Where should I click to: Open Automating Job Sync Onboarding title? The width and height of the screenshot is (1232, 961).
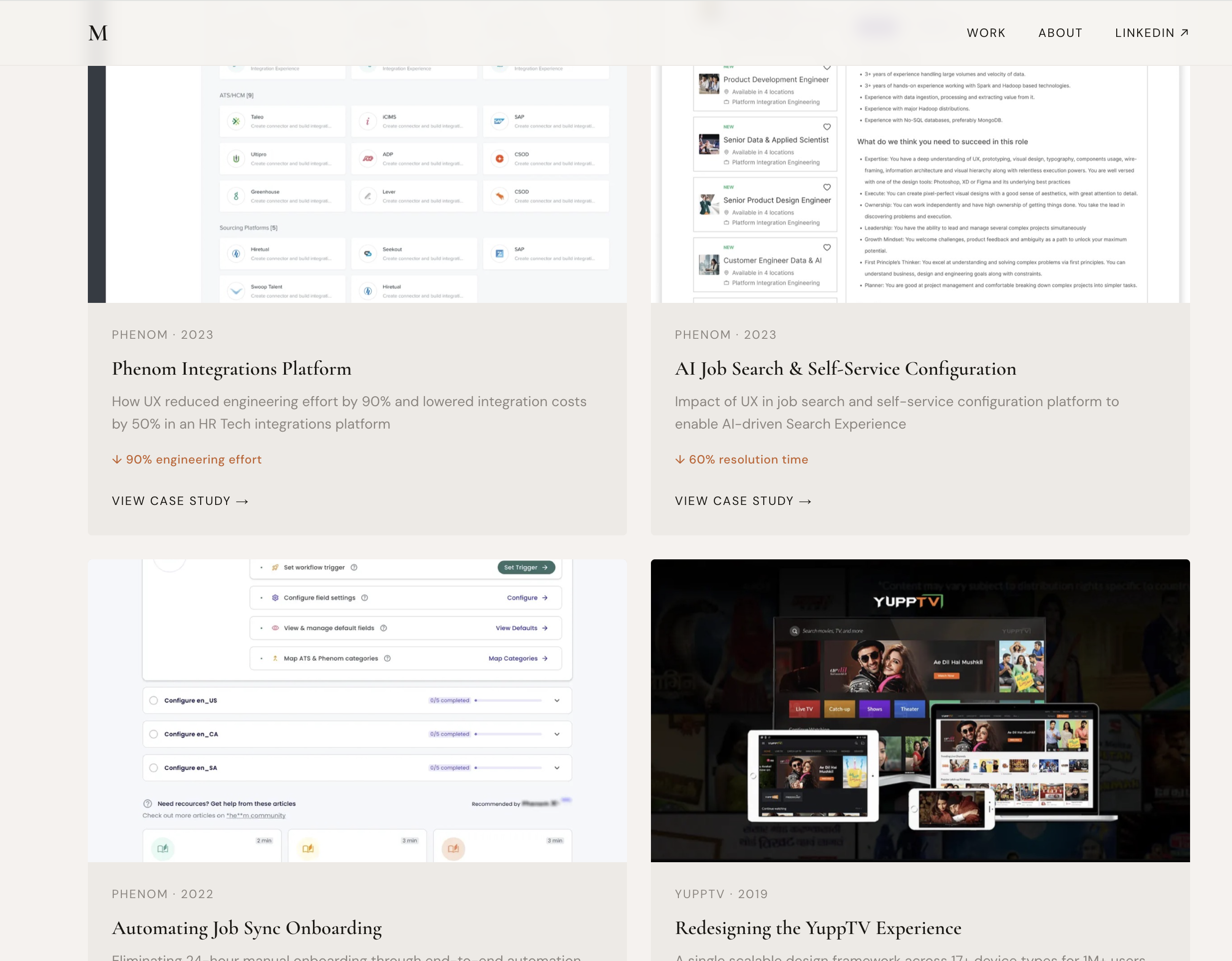pyautogui.click(x=247, y=928)
